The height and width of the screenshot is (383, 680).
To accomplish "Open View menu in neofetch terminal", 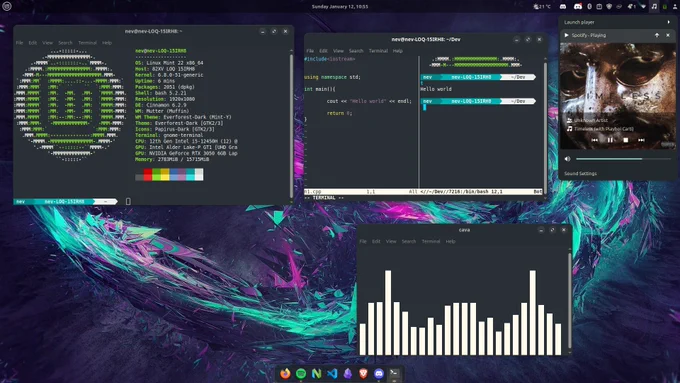I will (x=47, y=43).
